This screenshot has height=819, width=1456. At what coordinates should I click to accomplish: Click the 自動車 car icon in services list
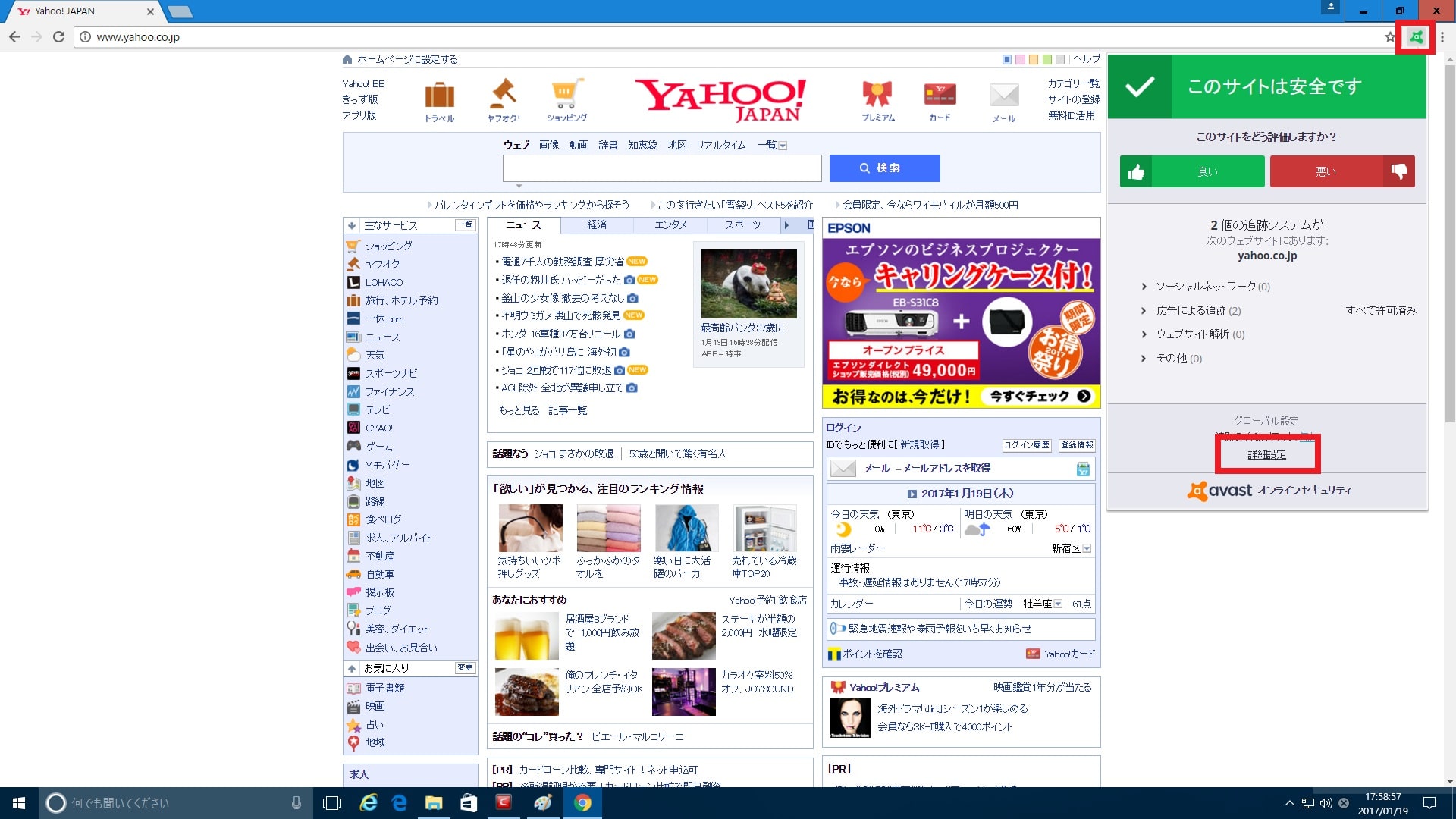click(353, 574)
